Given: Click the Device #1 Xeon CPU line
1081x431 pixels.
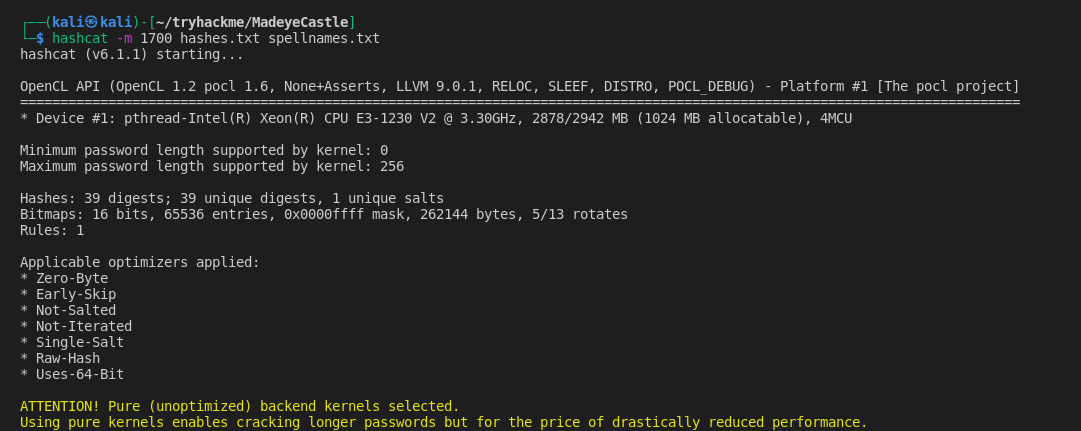Looking at the screenshot, I should coord(436,118).
